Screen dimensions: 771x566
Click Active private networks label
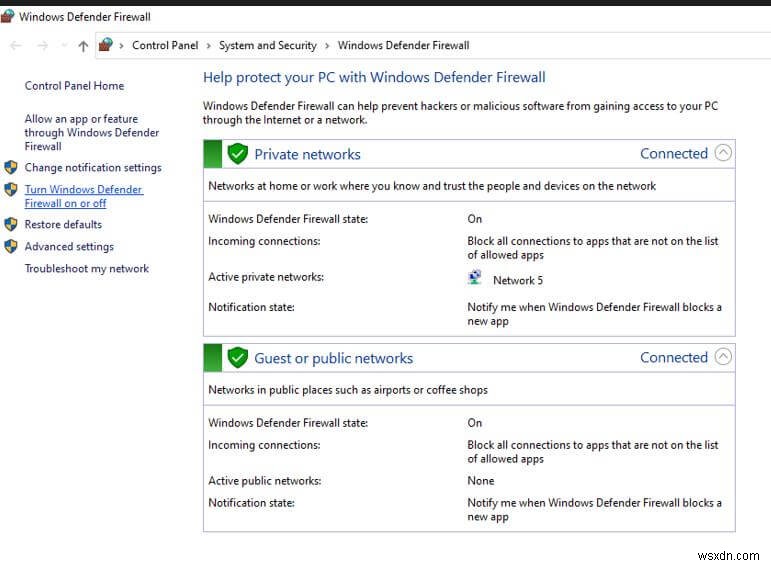266,277
